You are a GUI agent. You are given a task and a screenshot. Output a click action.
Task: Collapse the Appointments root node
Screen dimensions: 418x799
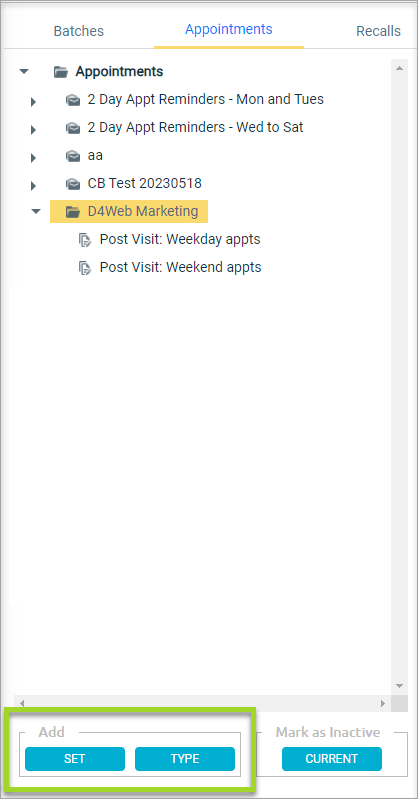point(24,72)
